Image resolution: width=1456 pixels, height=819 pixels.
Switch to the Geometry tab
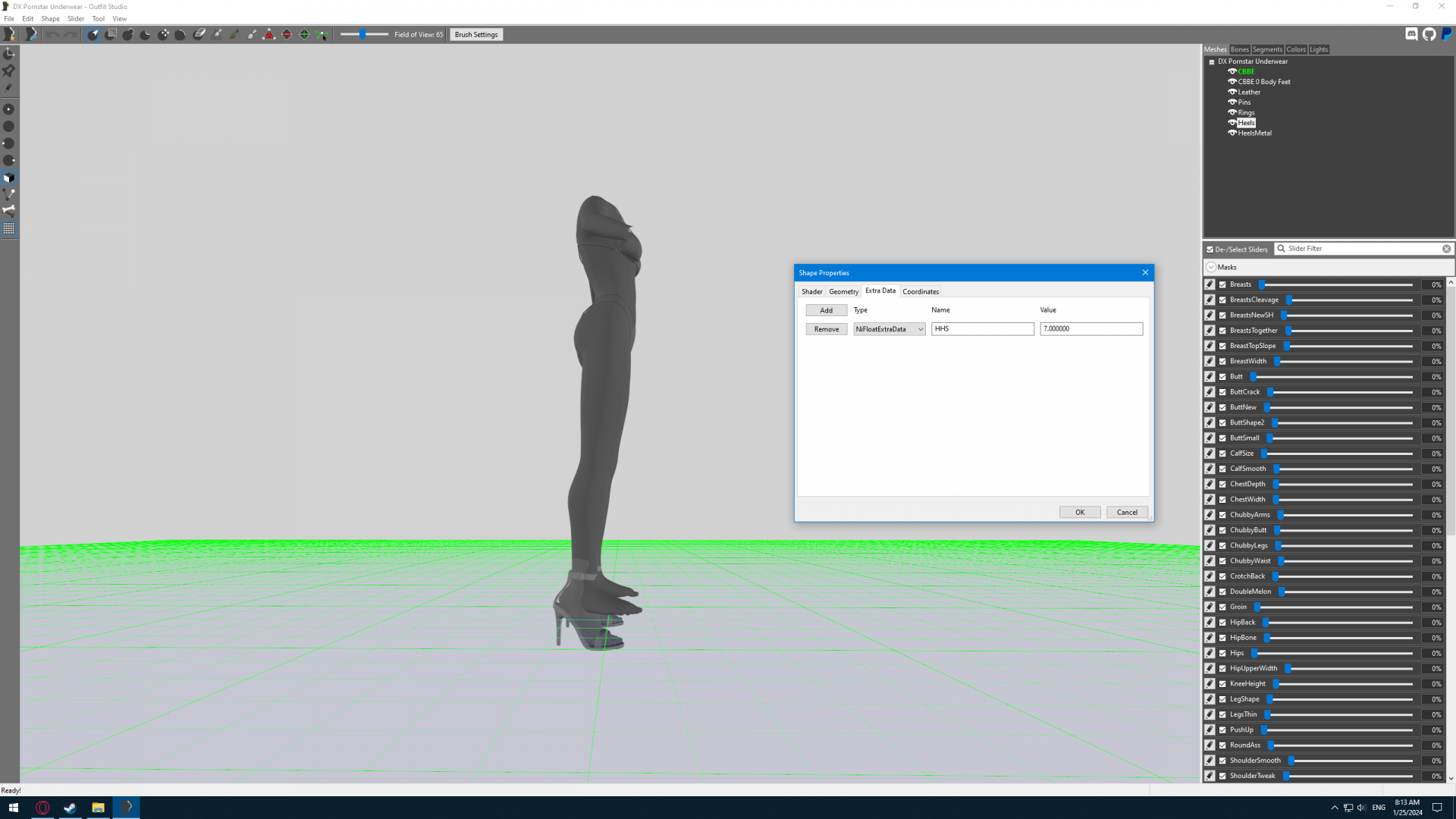click(x=843, y=291)
